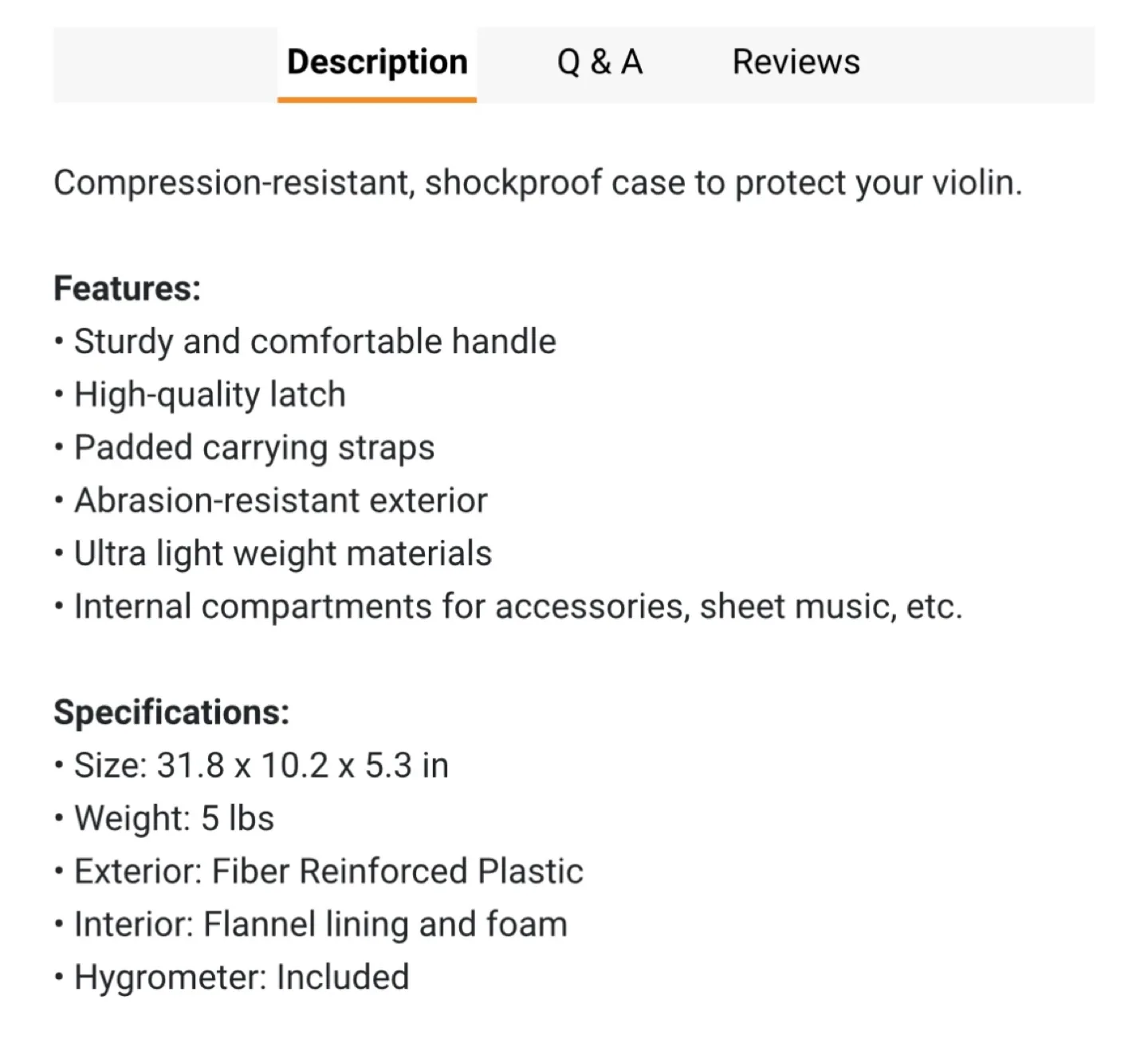Image resolution: width=1148 pixels, height=1047 pixels.
Task: Select the Ultra light weight materials bullet
Action: [282, 553]
